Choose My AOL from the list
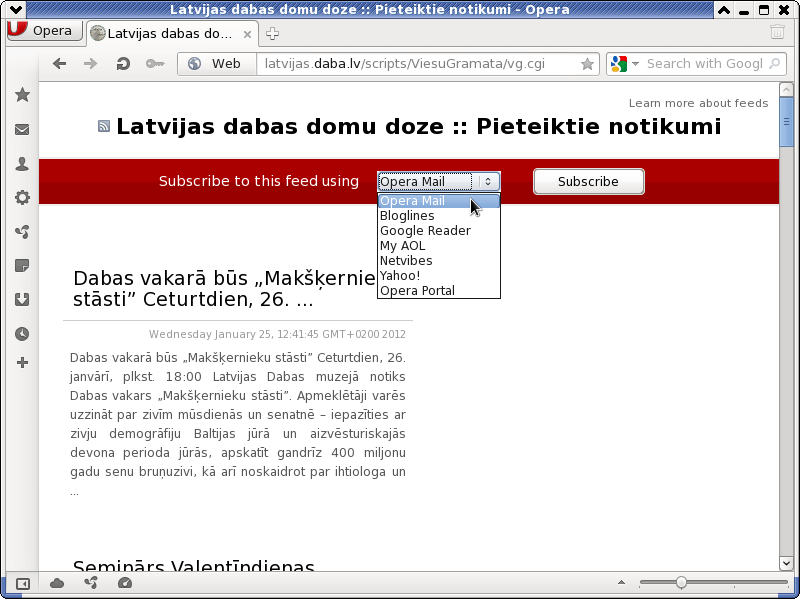The image size is (800, 599). (x=439, y=246)
